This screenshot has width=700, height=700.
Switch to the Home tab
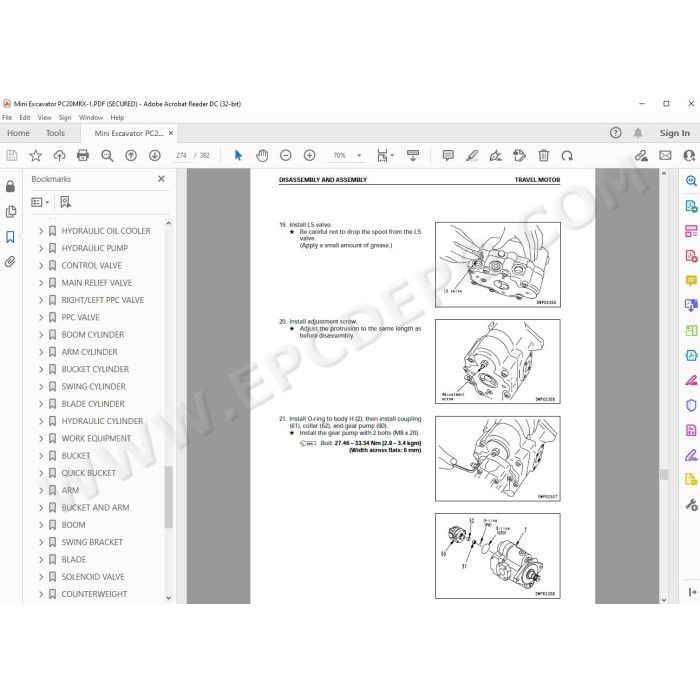(x=18, y=133)
